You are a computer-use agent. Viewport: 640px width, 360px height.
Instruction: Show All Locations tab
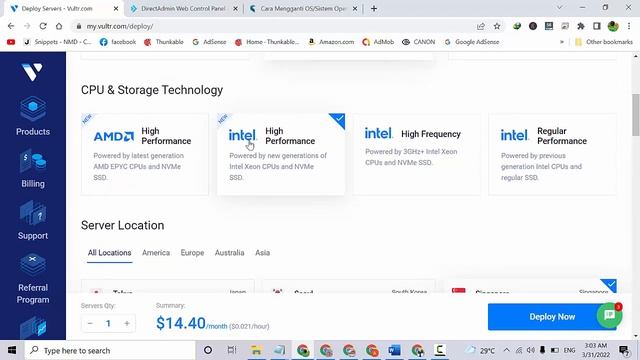109,253
